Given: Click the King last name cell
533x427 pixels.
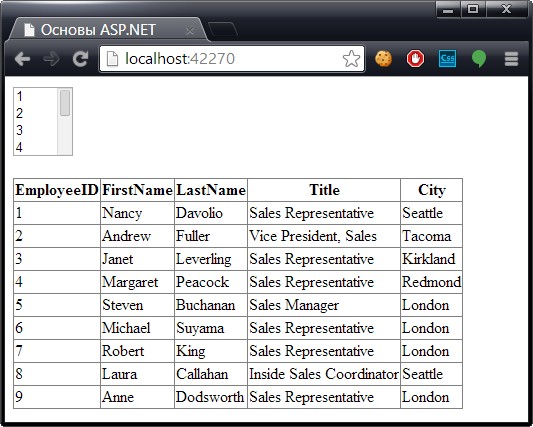Looking at the screenshot, I should click(211, 351).
